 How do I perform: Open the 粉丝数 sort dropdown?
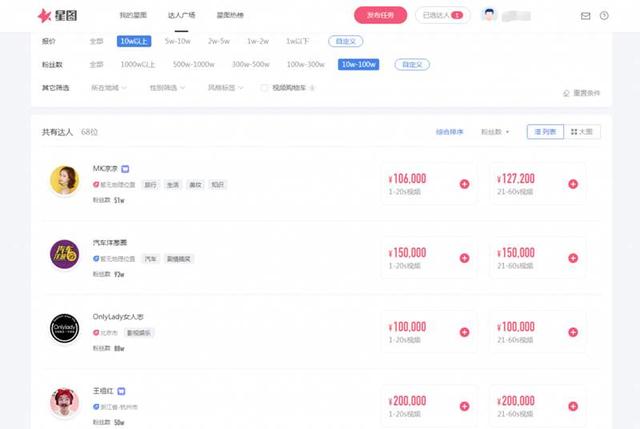[x=495, y=132]
